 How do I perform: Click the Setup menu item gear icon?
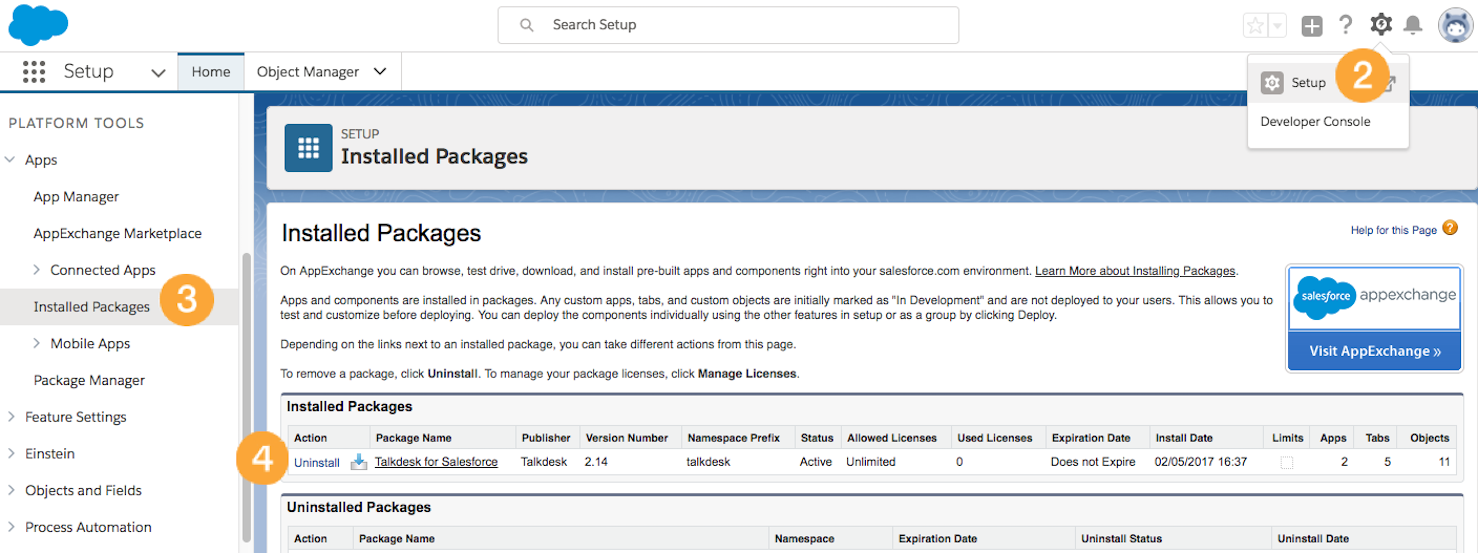coord(1272,83)
